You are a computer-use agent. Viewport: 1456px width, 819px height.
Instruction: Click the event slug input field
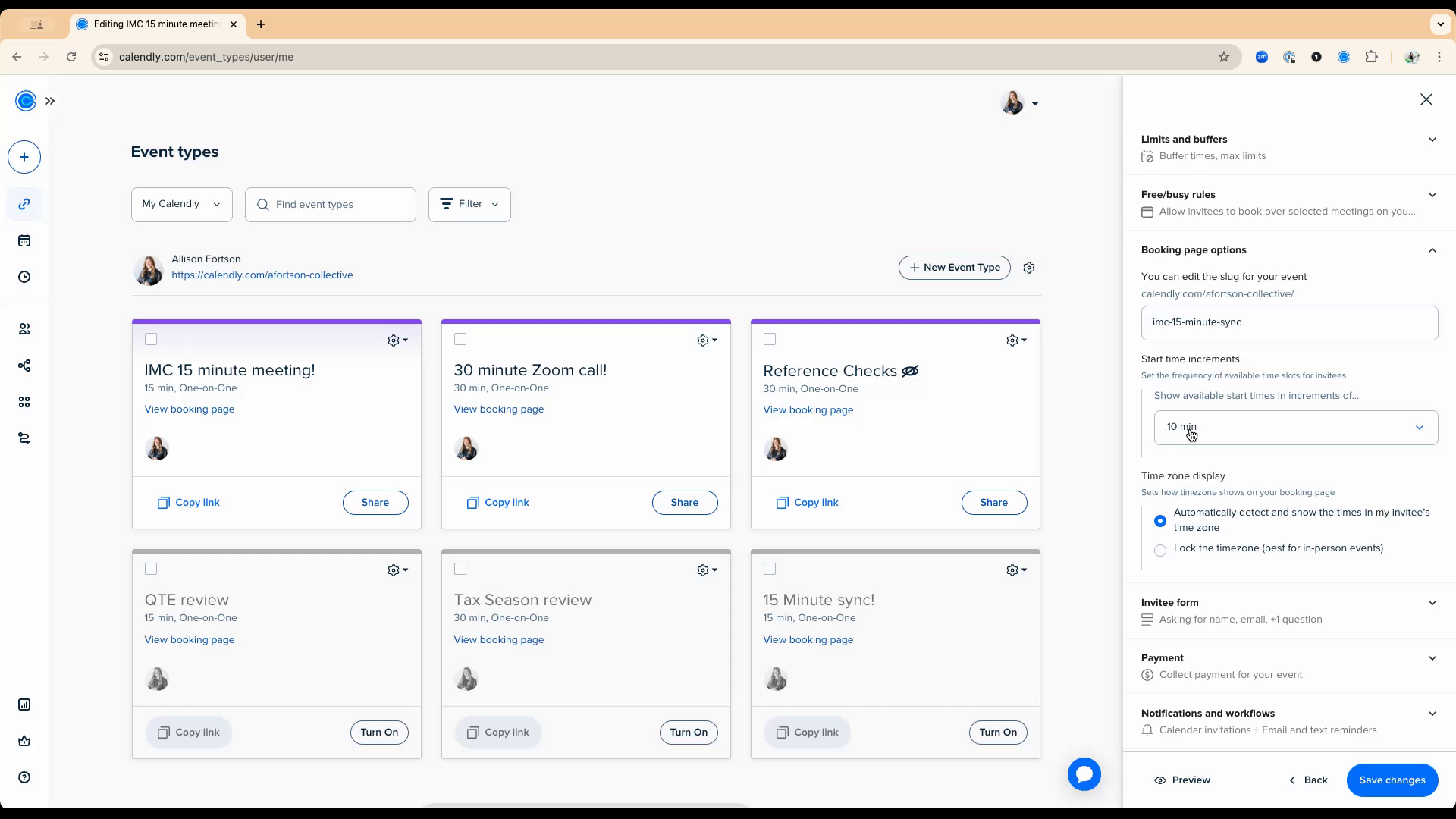tap(1289, 323)
